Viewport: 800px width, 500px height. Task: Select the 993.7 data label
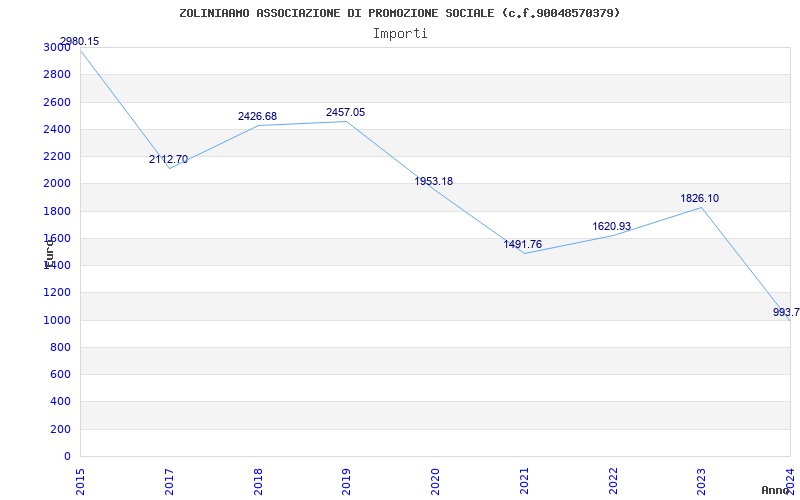(x=786, y=312)
